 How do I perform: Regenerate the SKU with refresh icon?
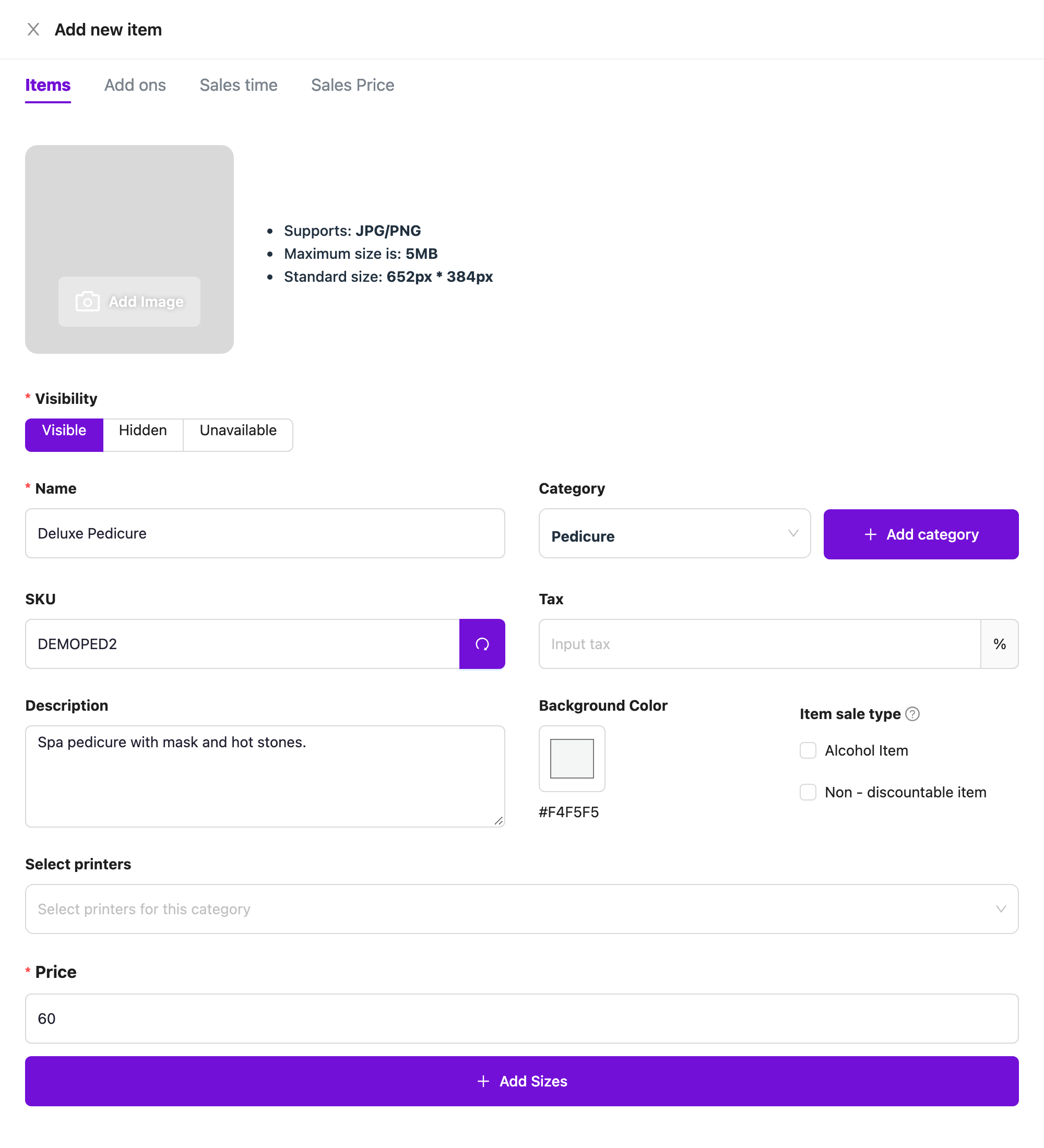(482, 644)
